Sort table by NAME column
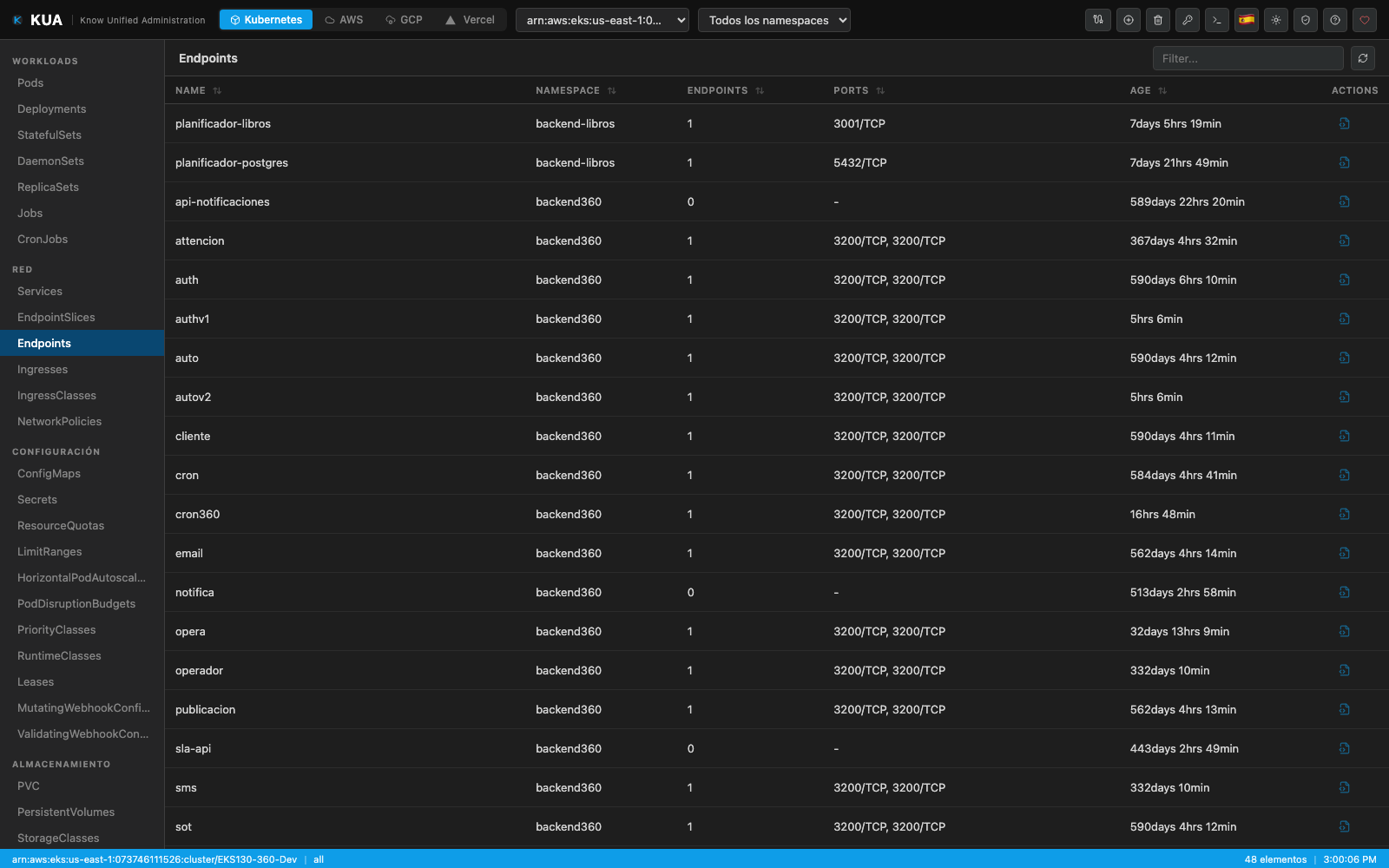This screenshot has width=1389, height=868. click(x=198, y=90)
